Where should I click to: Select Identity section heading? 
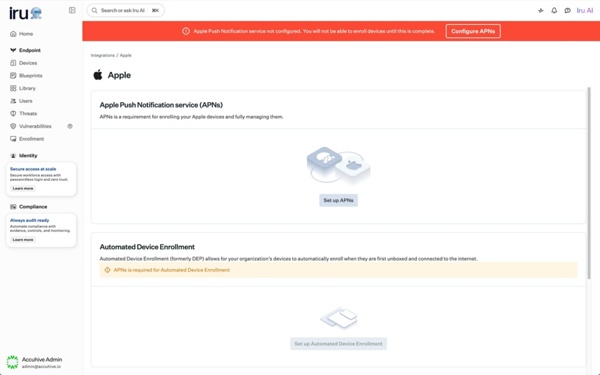[x=28, y=156]
